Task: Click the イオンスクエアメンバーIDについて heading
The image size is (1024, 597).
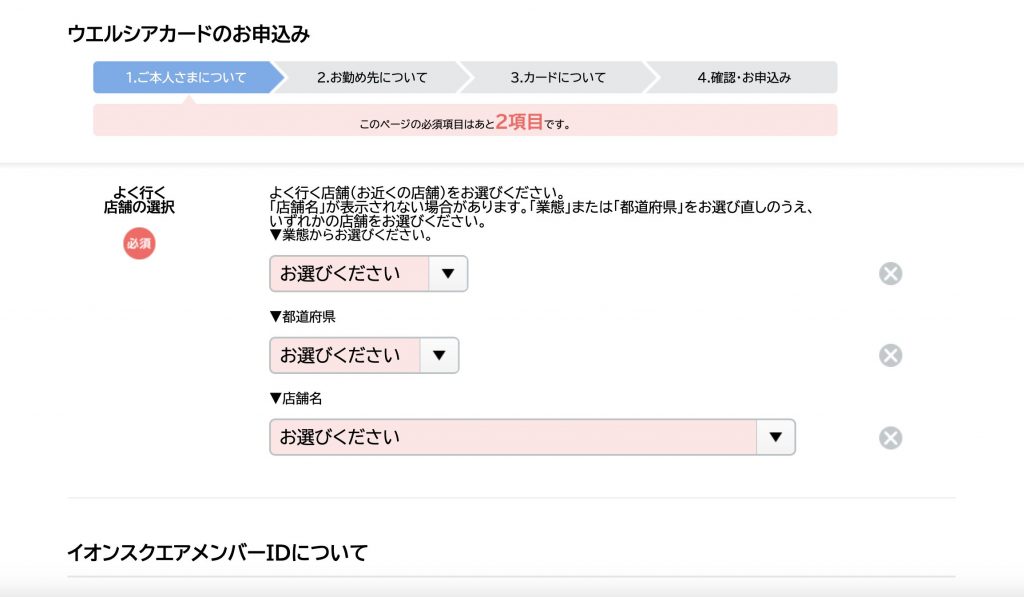Action: tap(217, 553)
